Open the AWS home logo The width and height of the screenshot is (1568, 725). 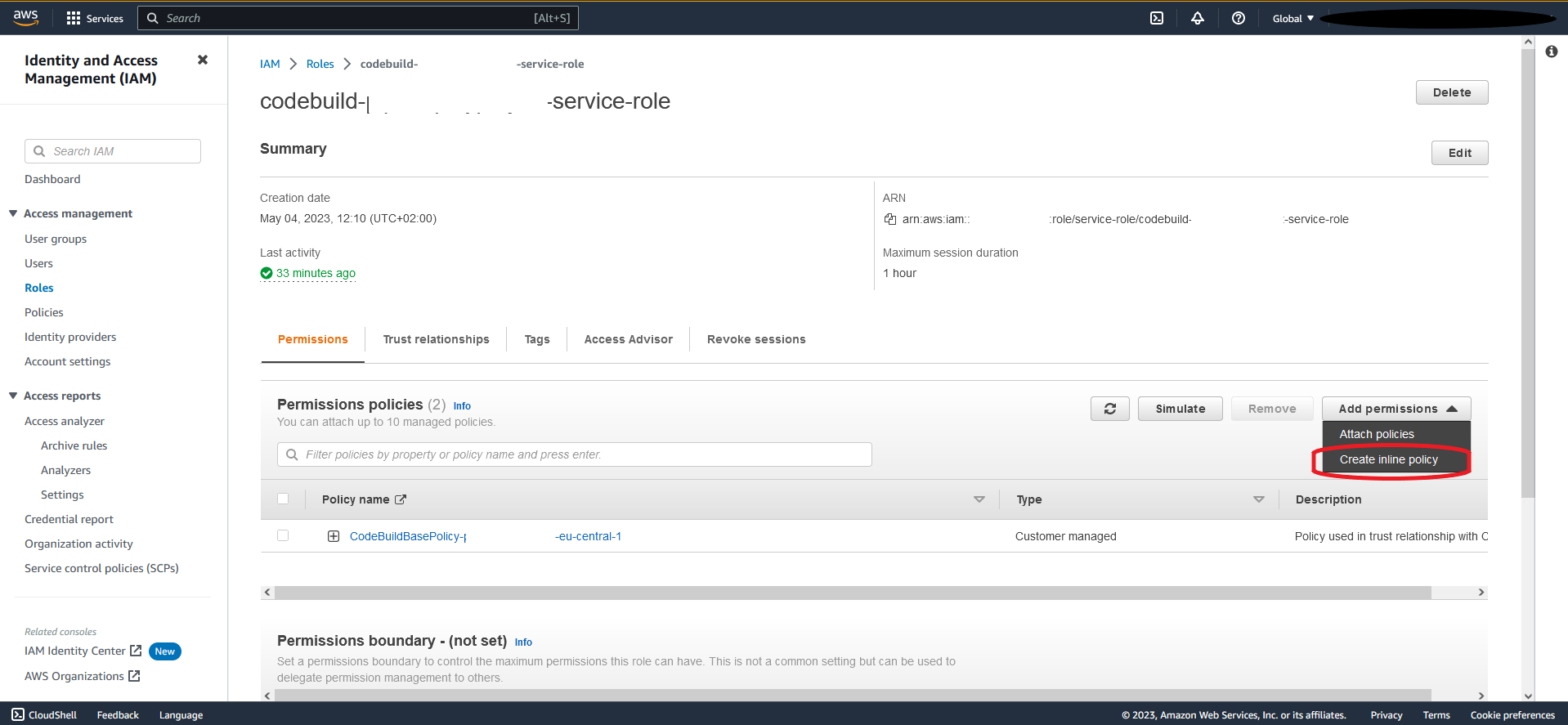pos(25,17)
